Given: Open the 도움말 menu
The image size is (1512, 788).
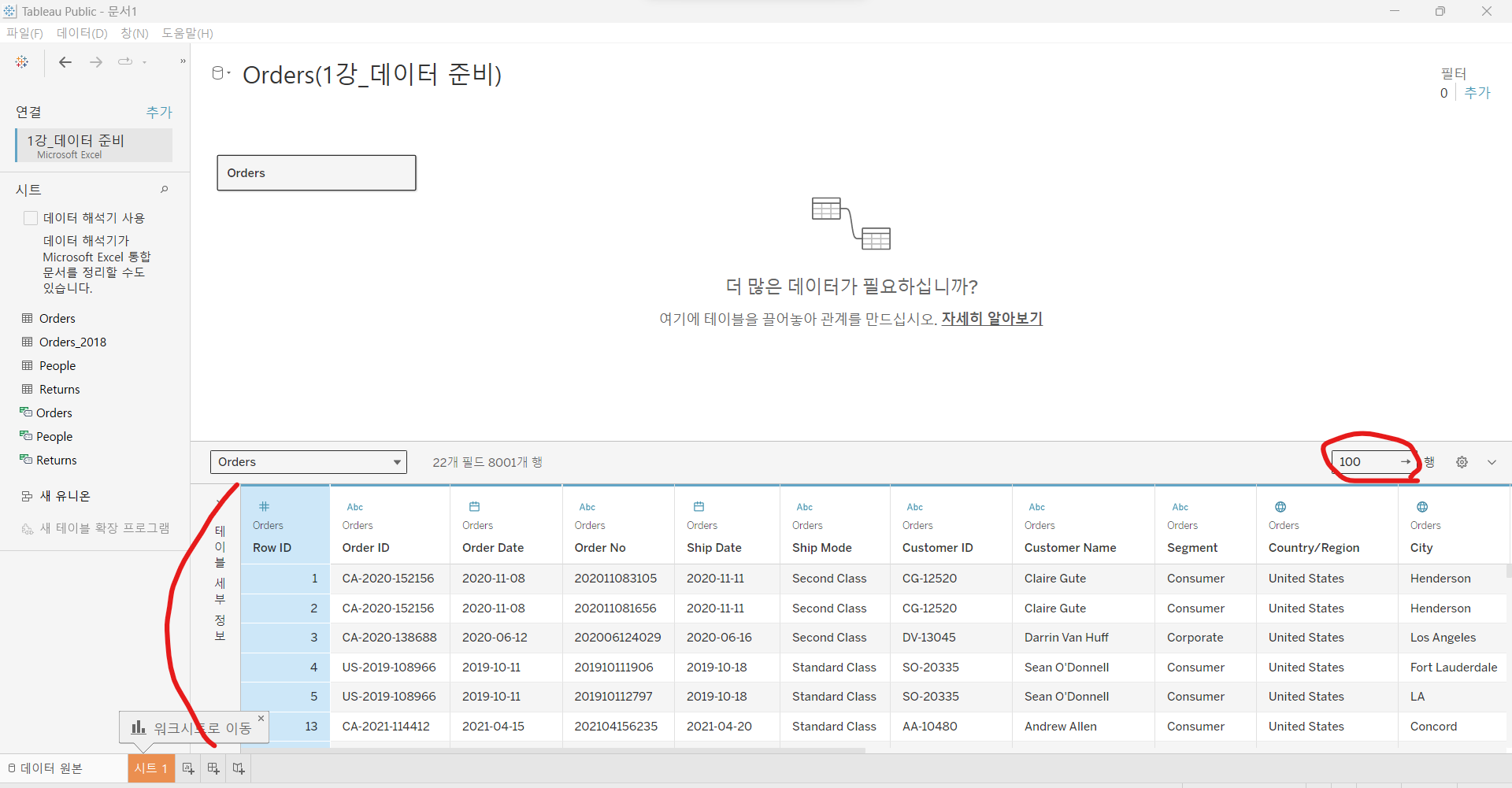Looking at the screenshot, I should pyautogui.click(x=187, y=33).
